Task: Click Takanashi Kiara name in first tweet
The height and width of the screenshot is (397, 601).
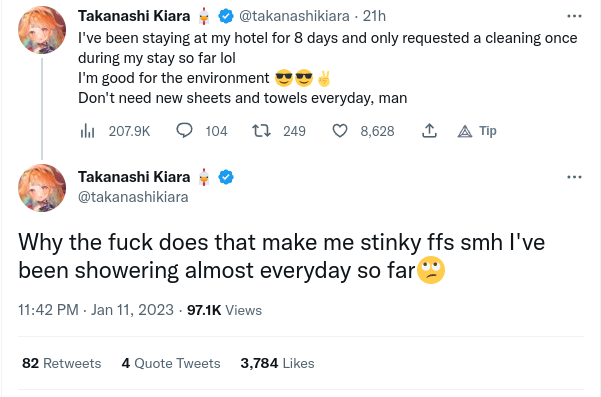Action: (134, 16)
